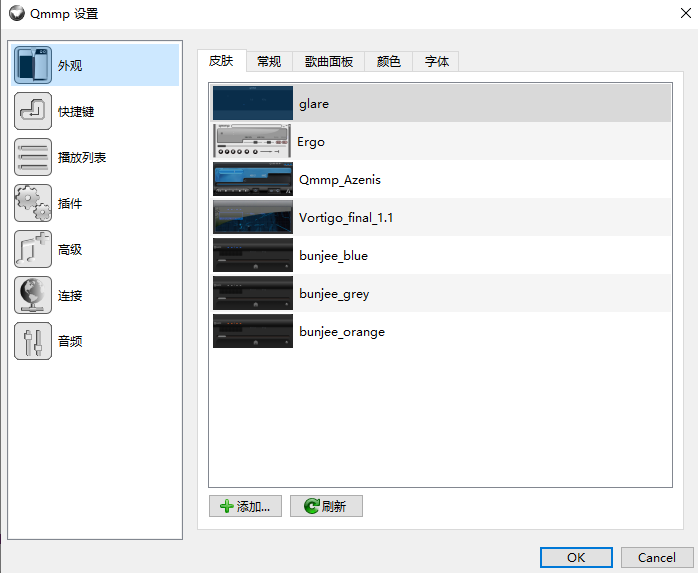The image size is (698, 573).
Task: Dismiss the dialog with Cancel
Action: click(x=657, y=557)
